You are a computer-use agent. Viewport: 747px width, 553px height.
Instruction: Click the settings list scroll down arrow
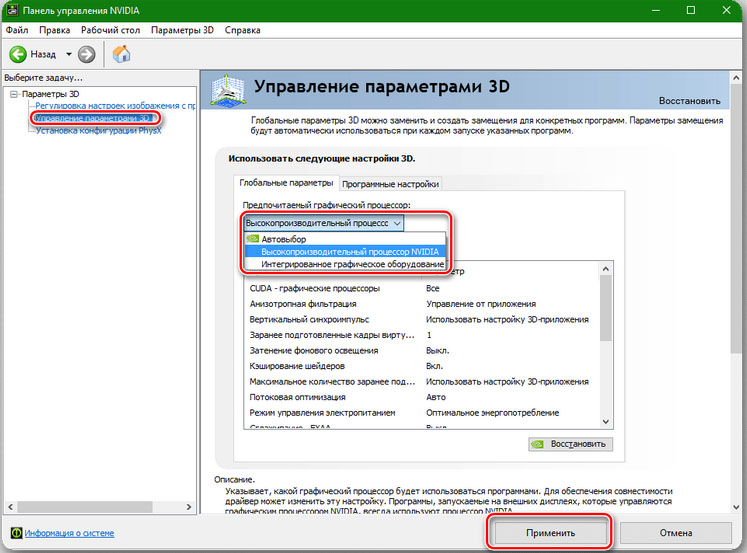point(606,422)
